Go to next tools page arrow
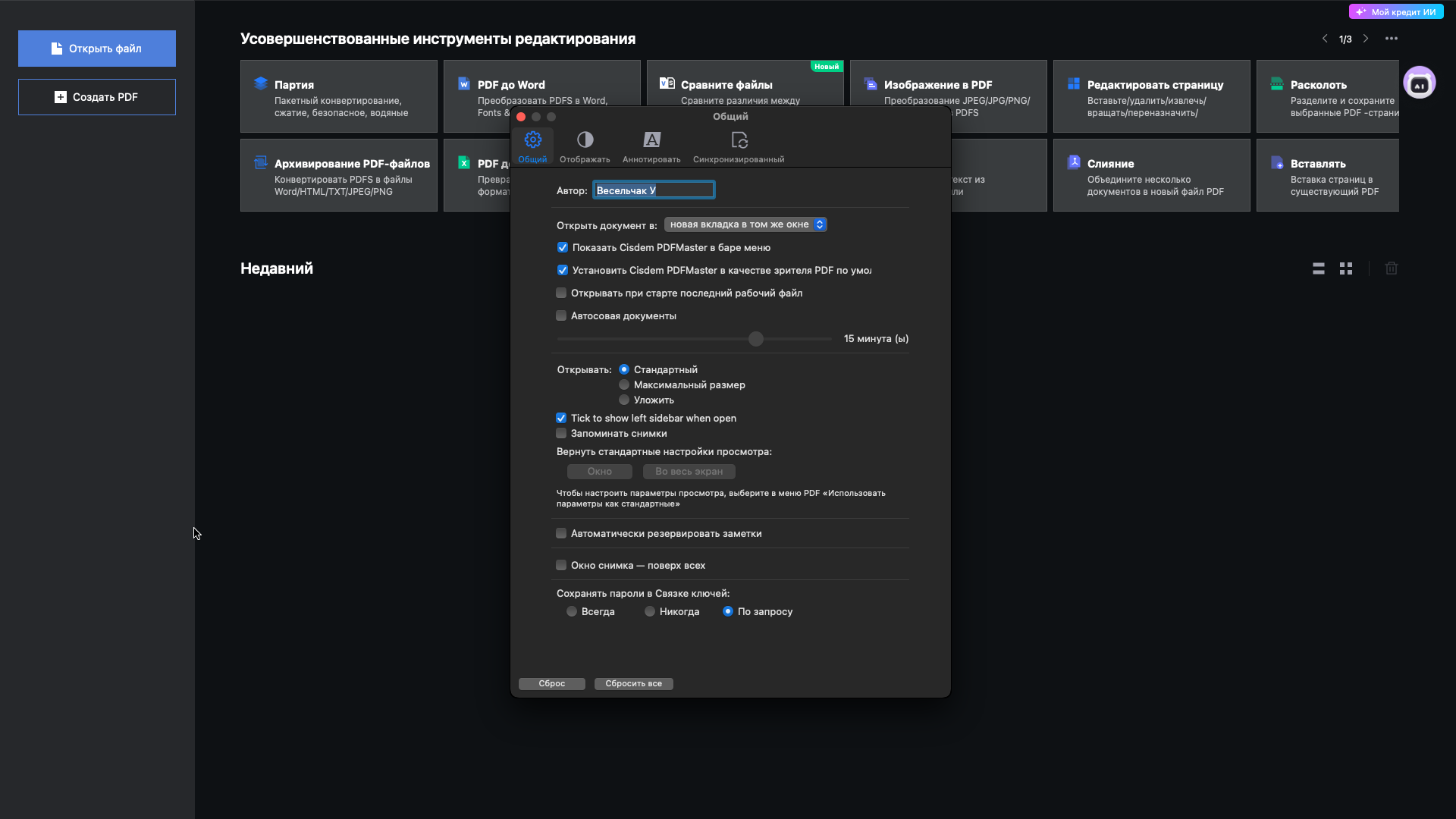1456x819 pixels. 1366,39
